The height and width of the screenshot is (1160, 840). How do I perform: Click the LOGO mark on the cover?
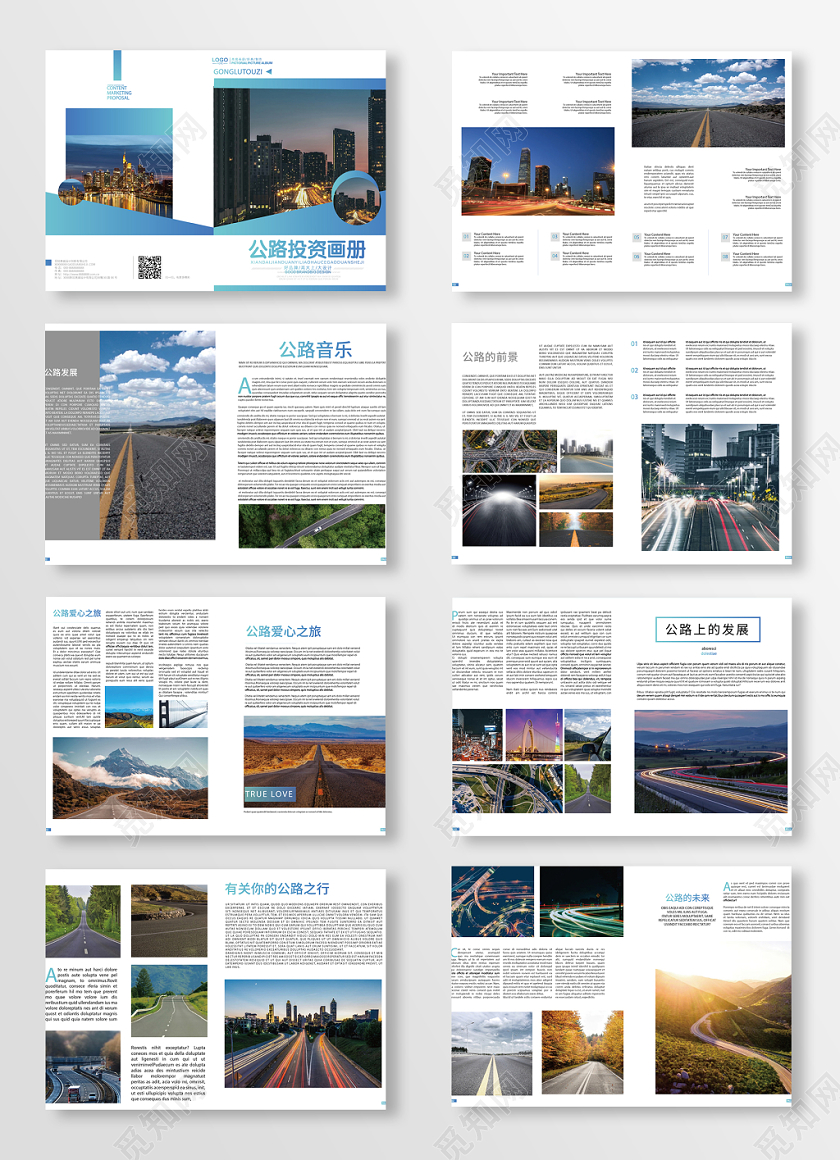point(222,60)
